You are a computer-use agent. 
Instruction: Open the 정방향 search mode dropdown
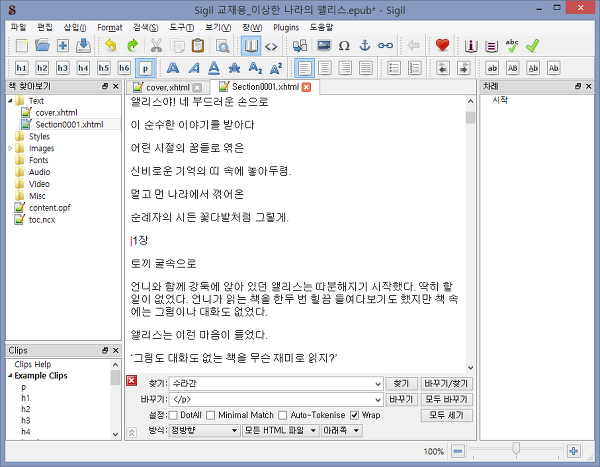coord(205,430)
